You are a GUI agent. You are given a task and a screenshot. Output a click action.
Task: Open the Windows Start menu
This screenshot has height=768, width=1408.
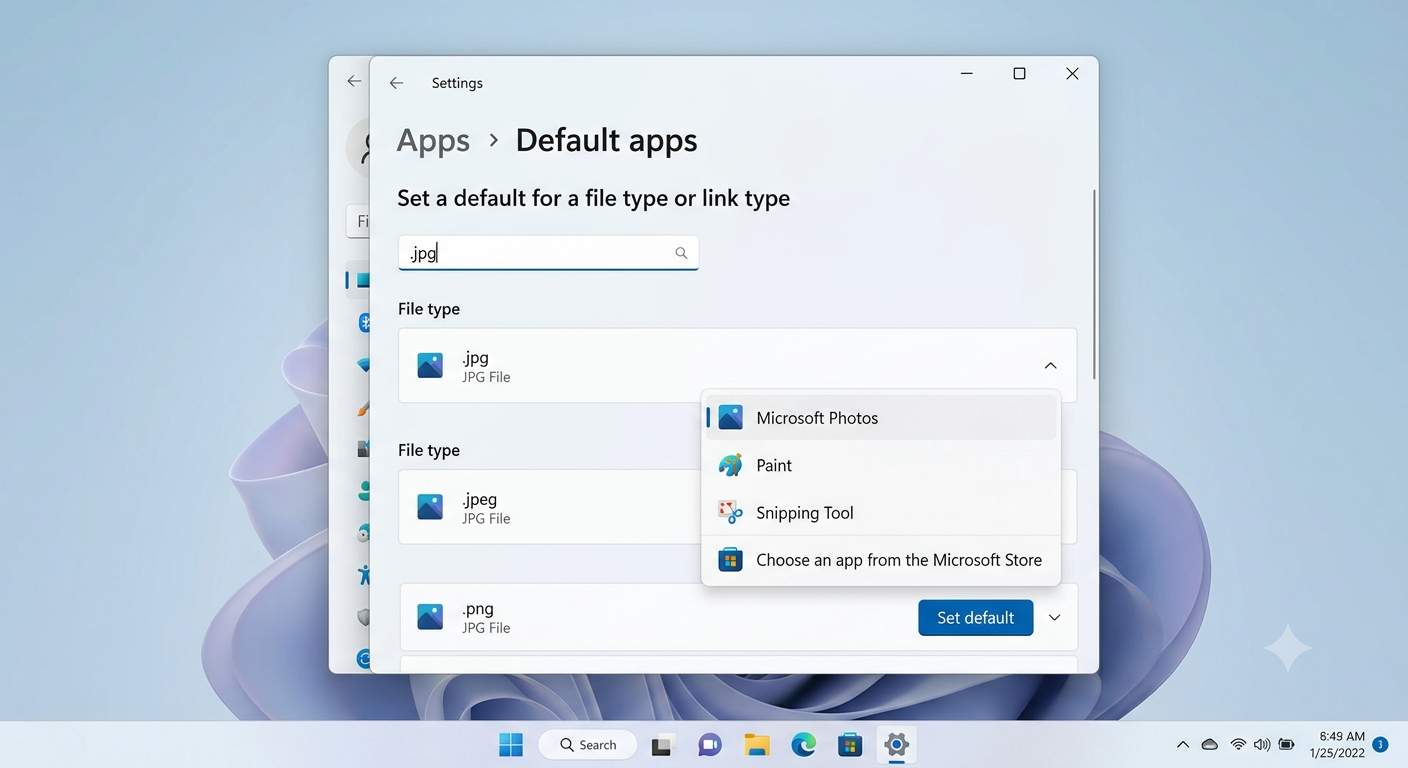click(511, 745)
